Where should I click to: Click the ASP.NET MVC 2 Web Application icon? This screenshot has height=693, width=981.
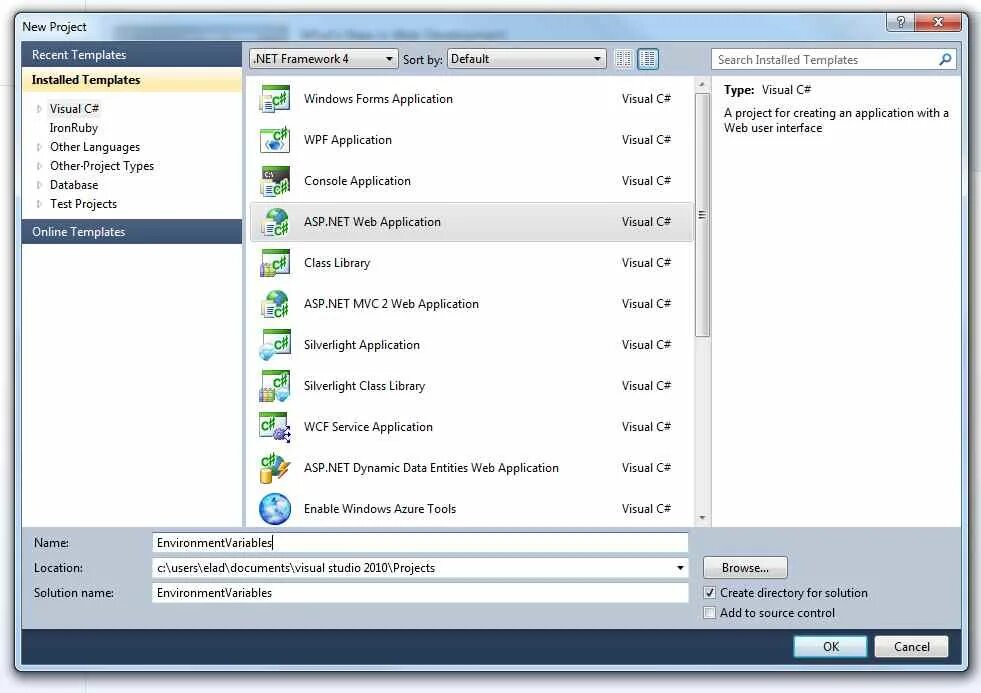(x=275, y=304)
